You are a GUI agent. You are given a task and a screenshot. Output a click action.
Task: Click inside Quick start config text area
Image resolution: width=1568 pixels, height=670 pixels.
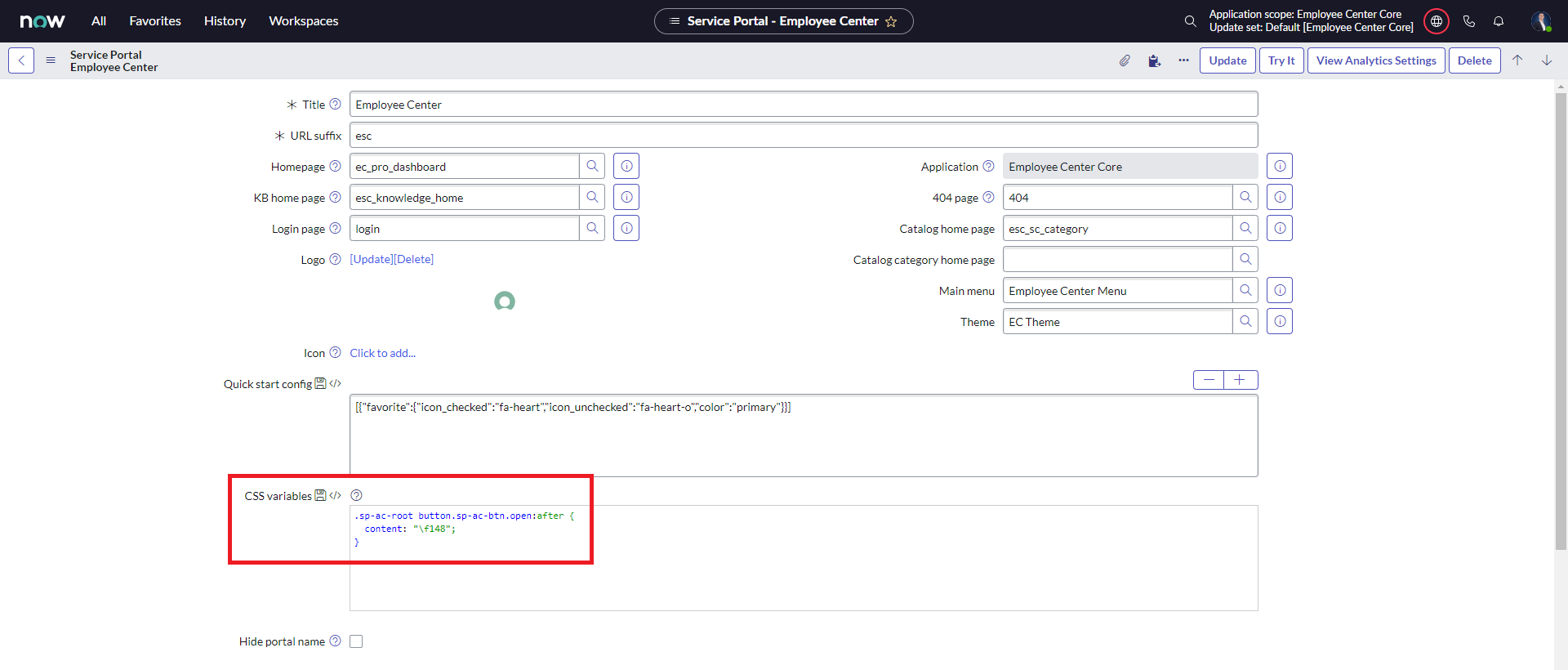(x=804, y=435)
